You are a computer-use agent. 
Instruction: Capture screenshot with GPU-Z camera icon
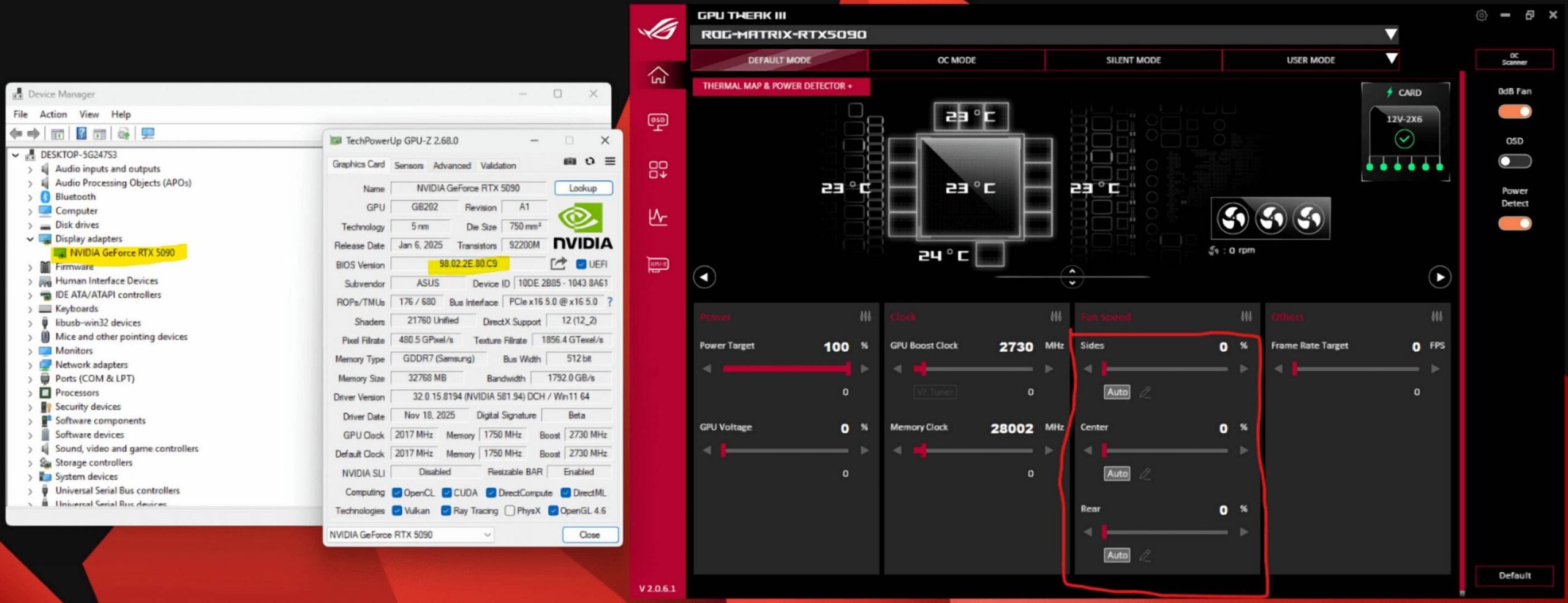tap(570, 161)
